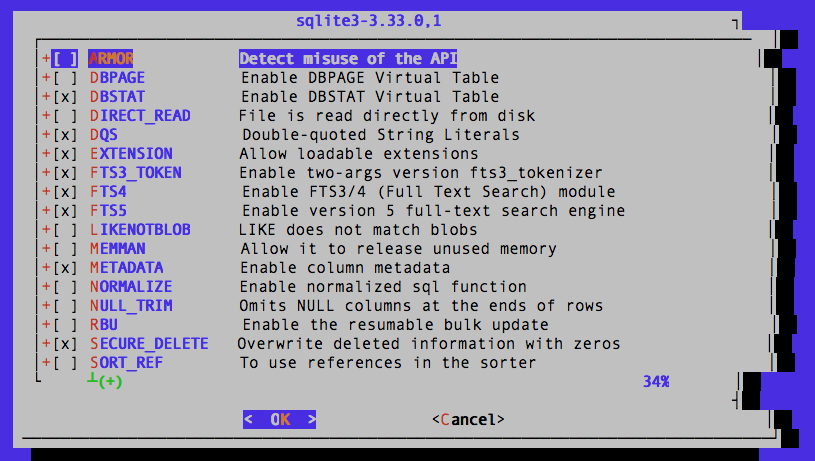Select the SECURE_DELETE option name

point(149,344)
